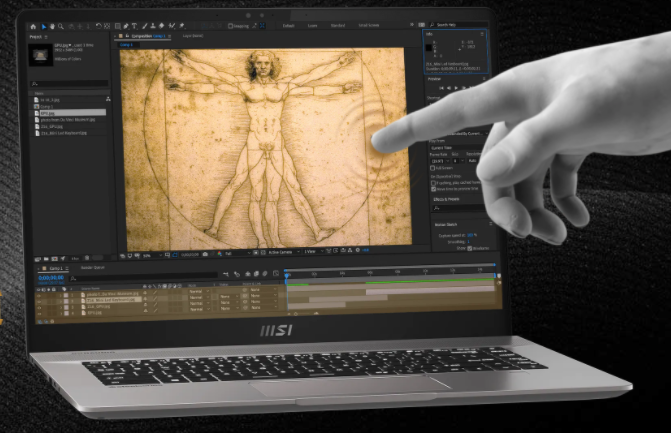Click the blue snapping expand icon
This screenshot has height=433, width=671.
[262, 26]
